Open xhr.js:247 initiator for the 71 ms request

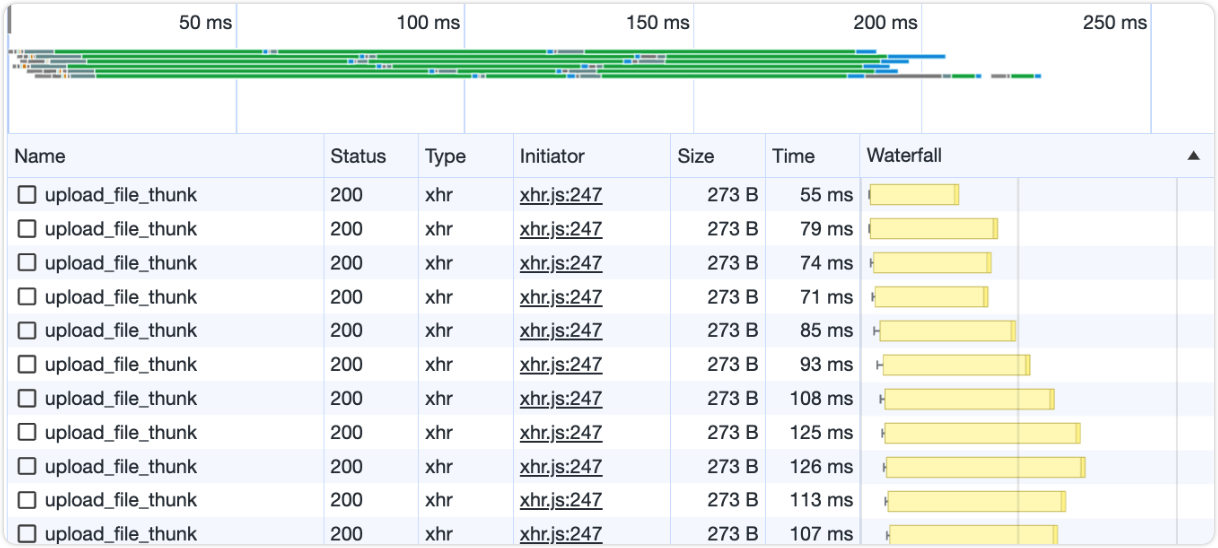(x=561, y=297)
